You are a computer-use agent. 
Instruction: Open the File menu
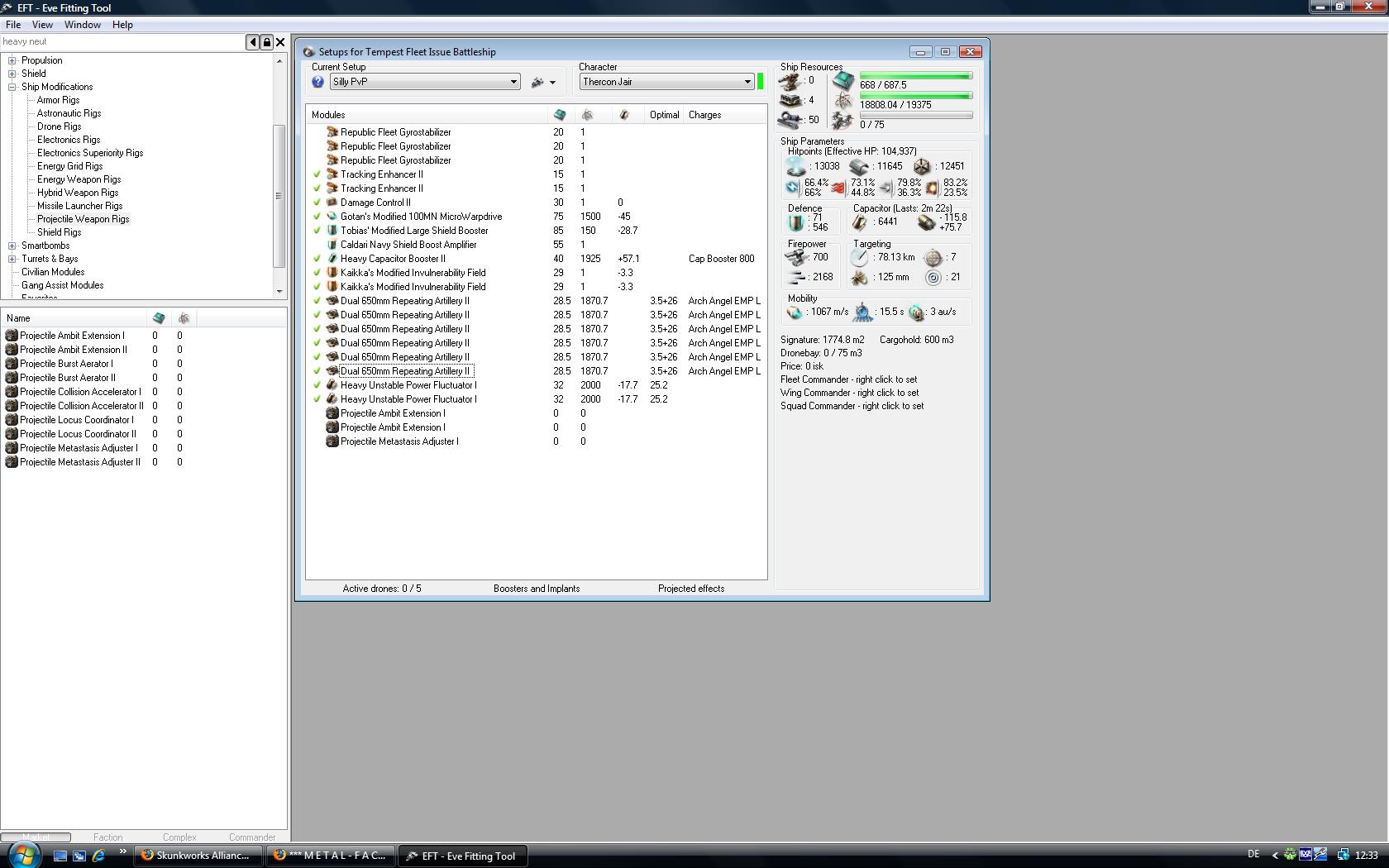[13, 25]
